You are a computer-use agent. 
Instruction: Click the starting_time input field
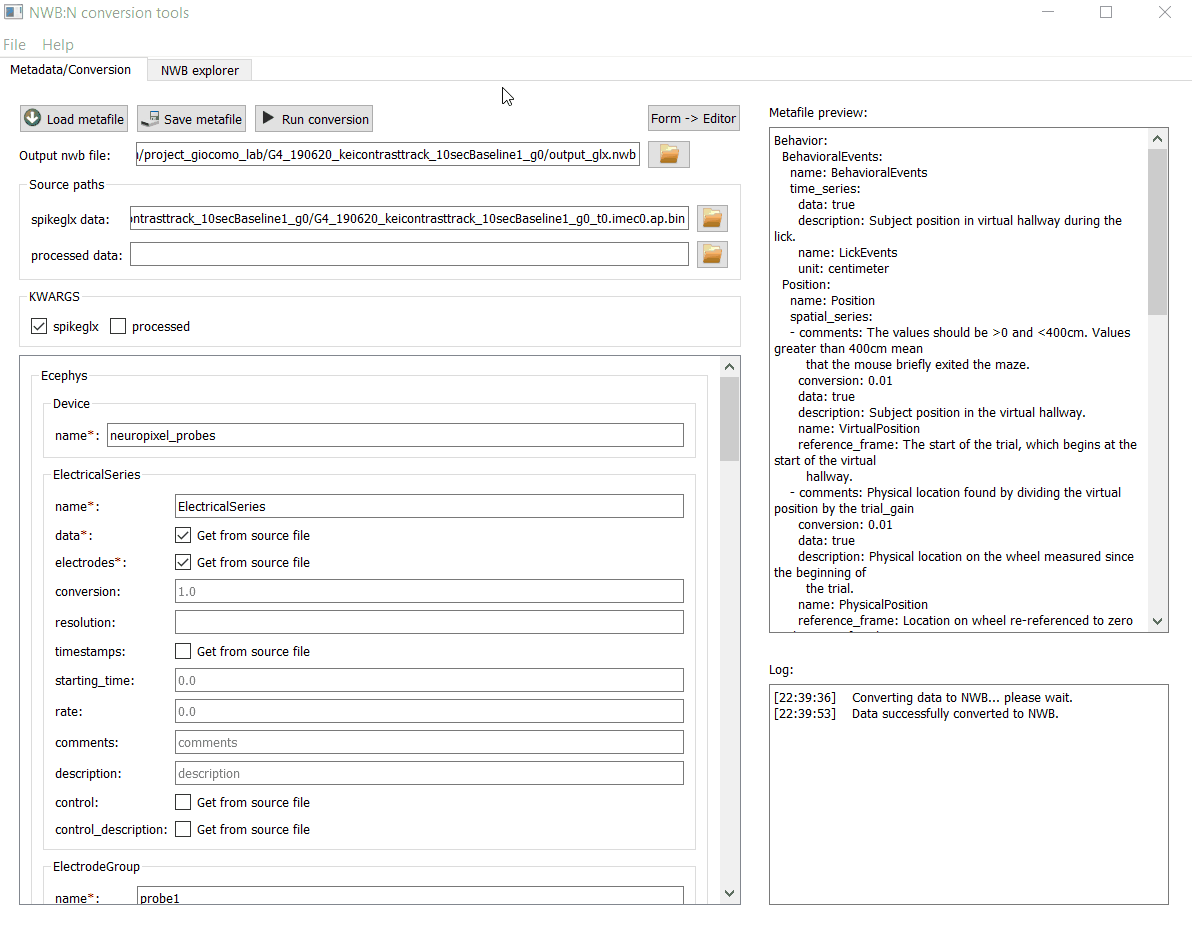click(430, 680)
